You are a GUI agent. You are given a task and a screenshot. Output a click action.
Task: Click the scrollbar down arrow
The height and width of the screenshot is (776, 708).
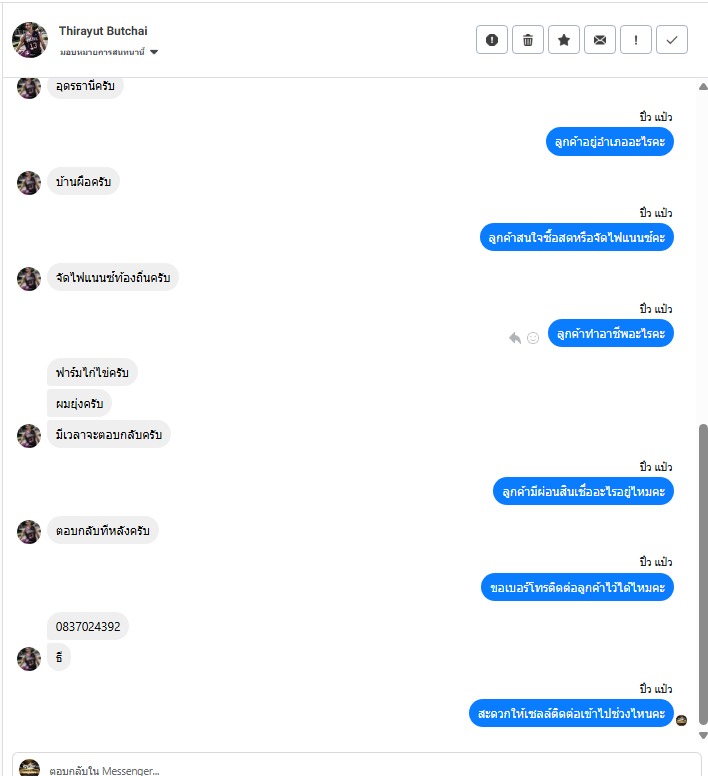[x=703, y=735]
